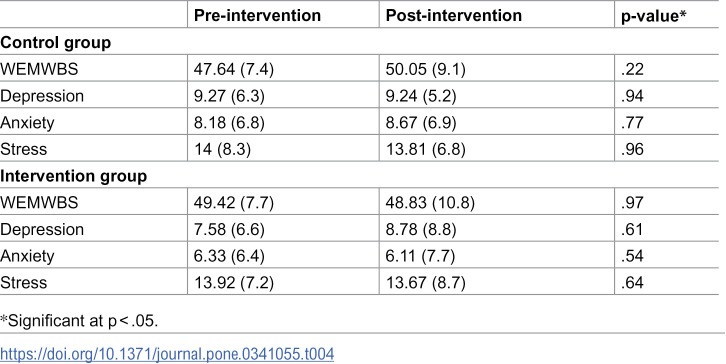The image size is (726, 364).
Task: Click the Control group Anxiety p-value .77
Action: (x=632, y=123)
